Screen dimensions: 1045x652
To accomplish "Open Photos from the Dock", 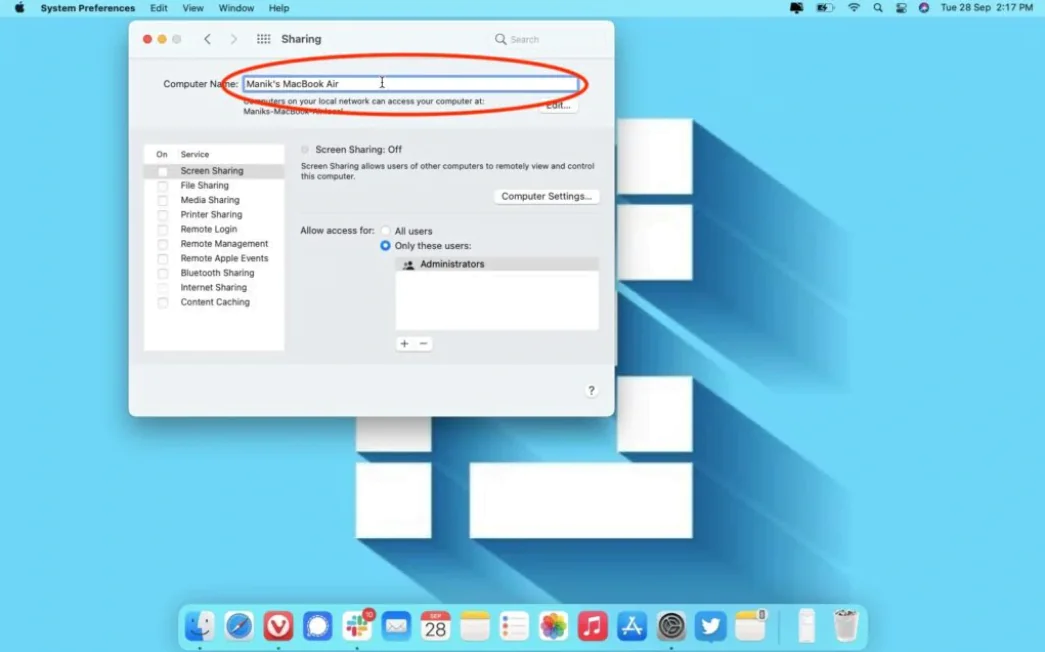I will click(x=553, y=626).
